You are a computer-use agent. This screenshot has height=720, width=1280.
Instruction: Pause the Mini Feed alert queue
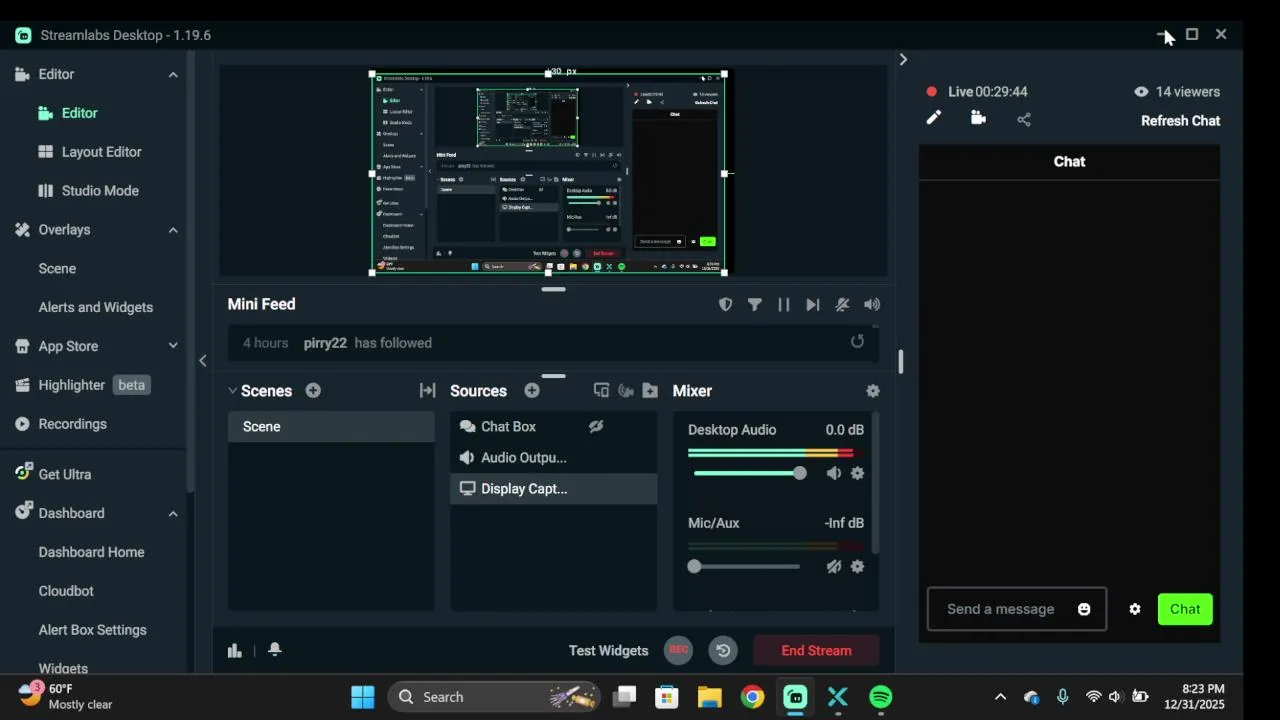coord(784,305)
